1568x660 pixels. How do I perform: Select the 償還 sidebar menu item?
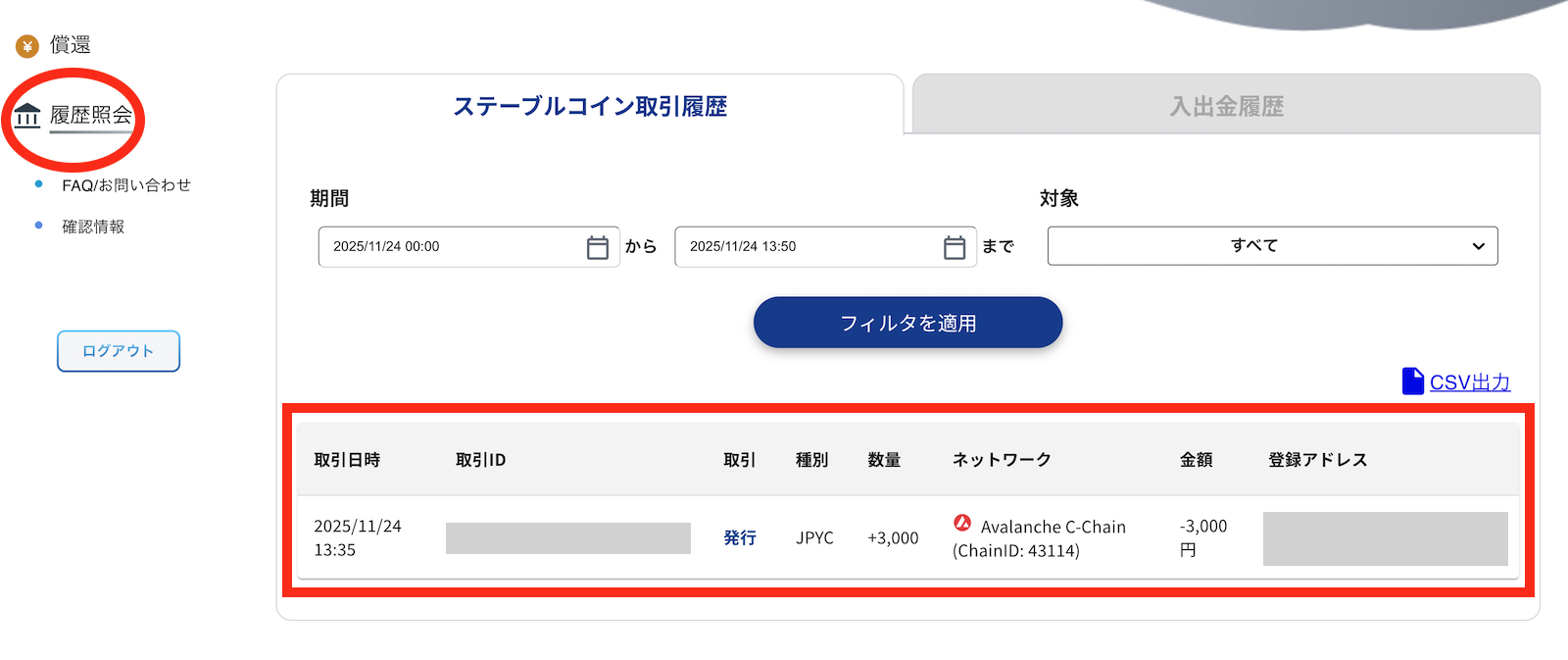(x=71, y=45)
